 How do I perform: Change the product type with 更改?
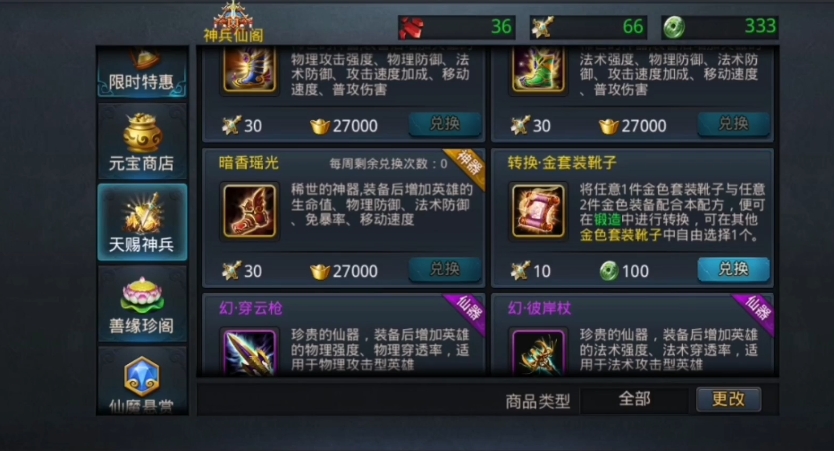(x=729, y=399)
